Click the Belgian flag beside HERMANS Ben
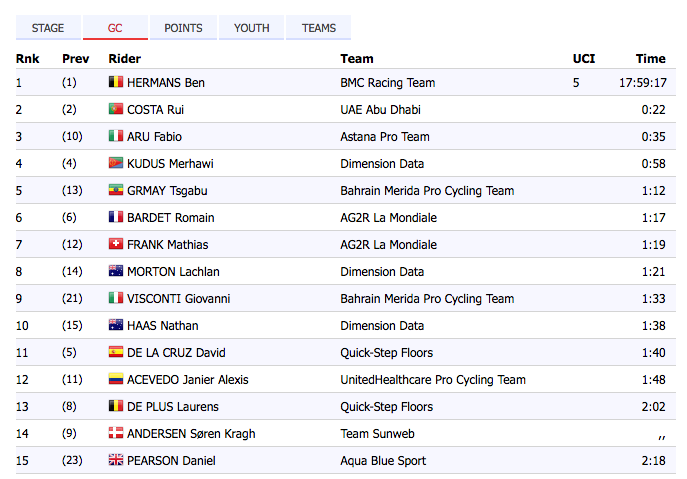The height and width of the screenshot is (479, 687). 115,83
